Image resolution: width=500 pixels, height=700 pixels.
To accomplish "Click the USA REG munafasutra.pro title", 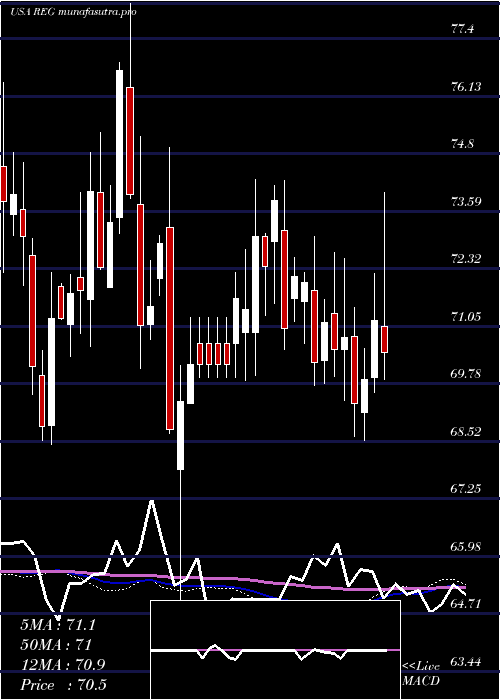I will click(x=73, y=12).
